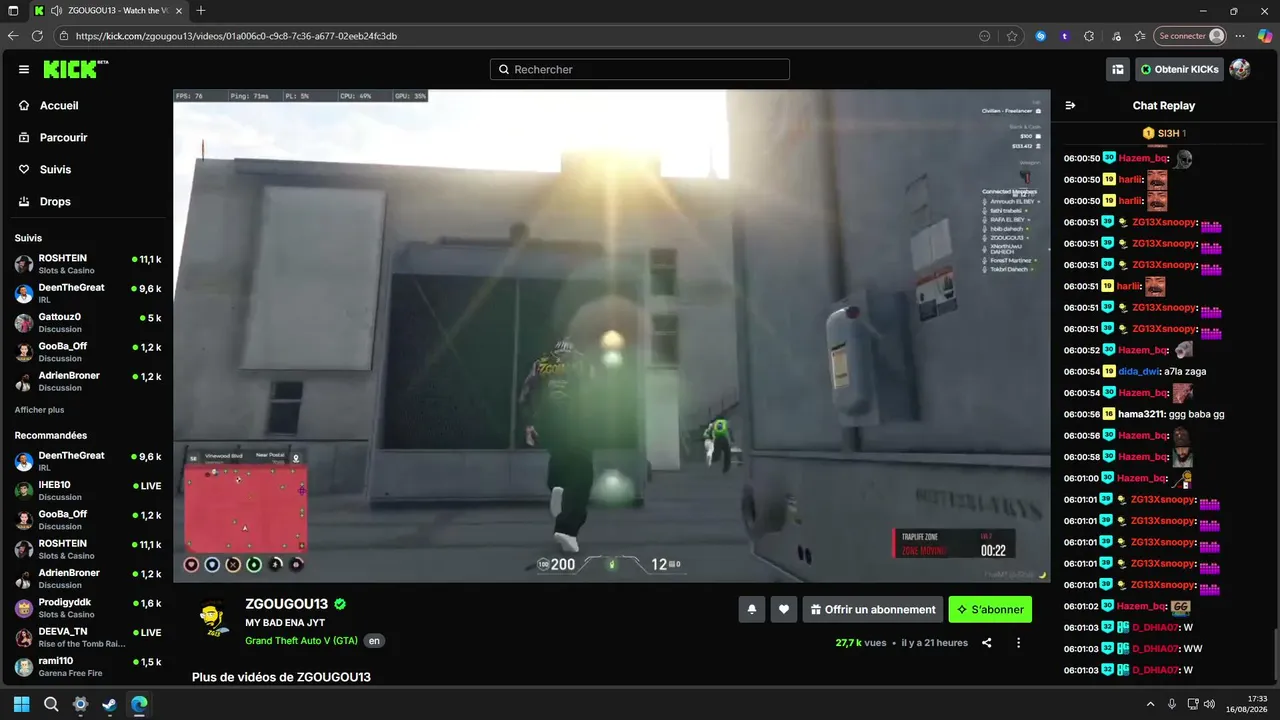1280x720 pixels.
Task: Click the Obtenir KICKs button
Action: (x=1179, y=69)
